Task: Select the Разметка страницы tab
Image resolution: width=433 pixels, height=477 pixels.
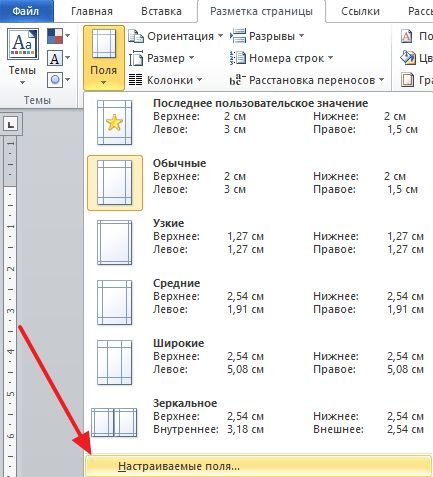Action: tap(261, 11)
